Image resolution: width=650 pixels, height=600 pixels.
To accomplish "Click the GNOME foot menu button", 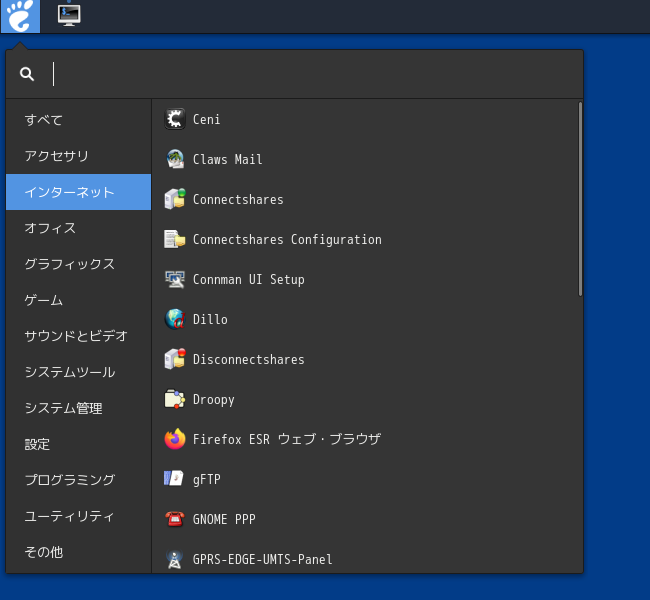I will click(20, 16).
